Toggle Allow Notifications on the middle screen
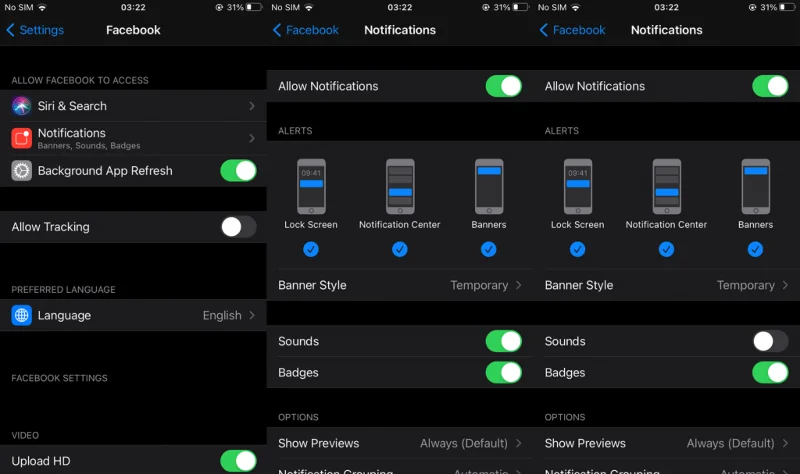The image size is (800, 474). pos(504,86)
